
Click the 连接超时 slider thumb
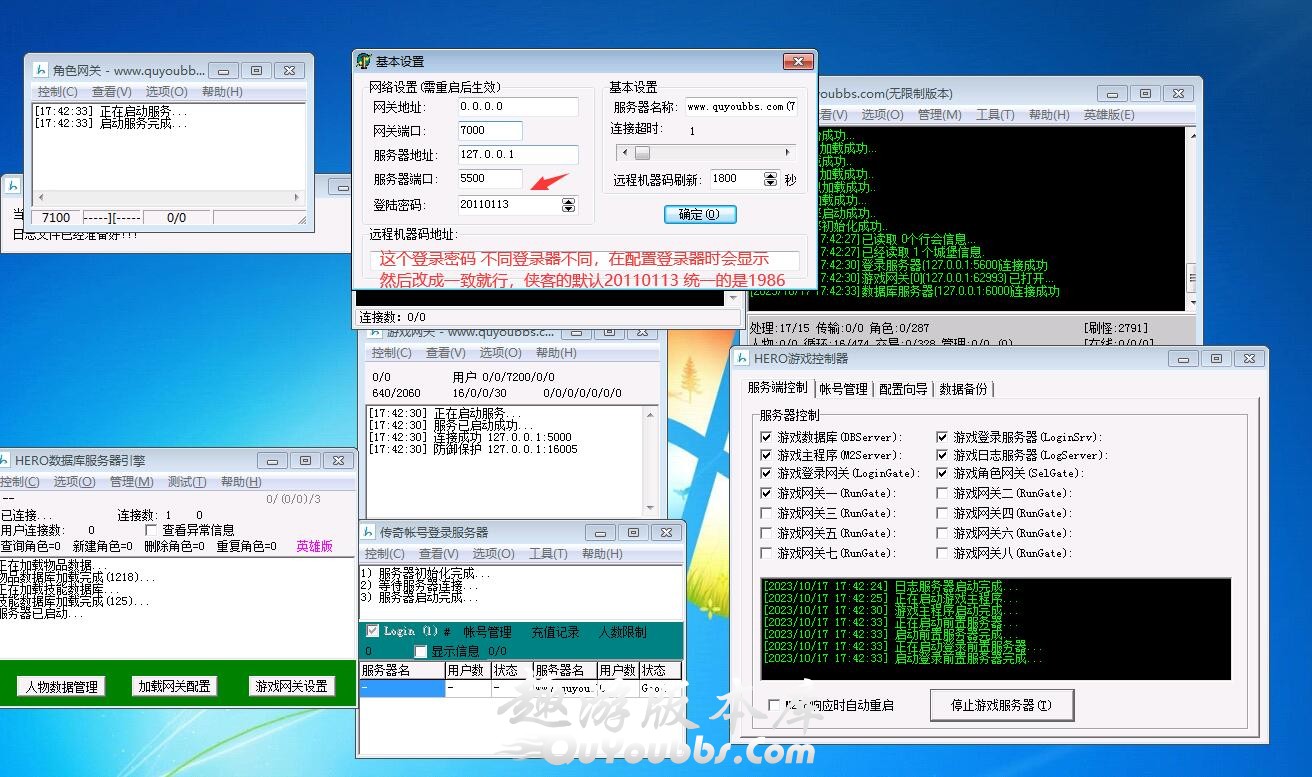(642, 153)
